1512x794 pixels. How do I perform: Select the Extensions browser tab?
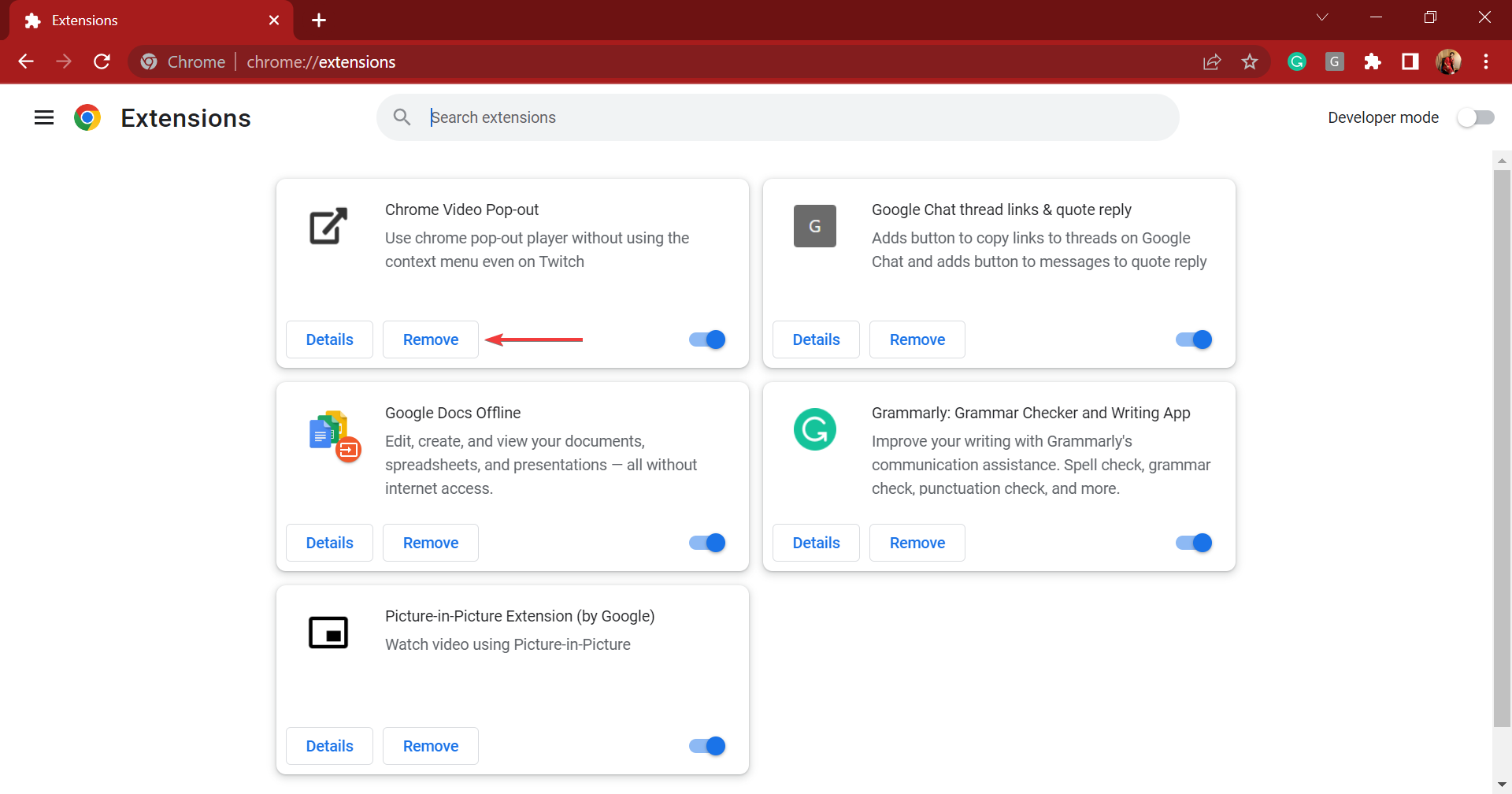click(151, 20)
